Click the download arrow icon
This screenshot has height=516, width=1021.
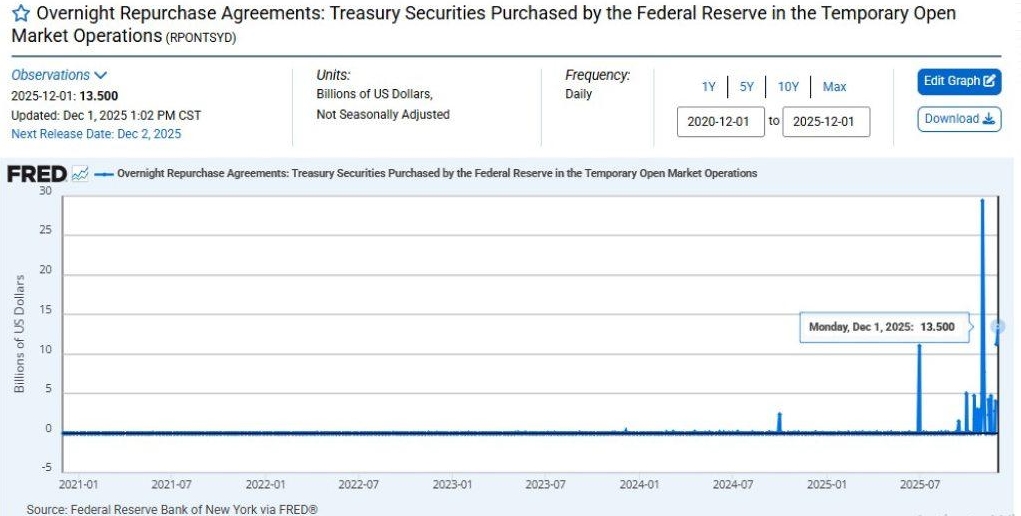click(990, 119)
